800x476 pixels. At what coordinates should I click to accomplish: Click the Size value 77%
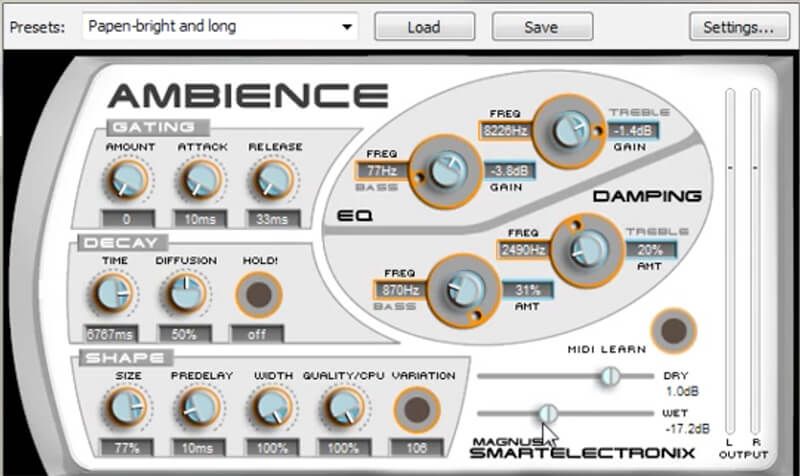pos(127,448)
